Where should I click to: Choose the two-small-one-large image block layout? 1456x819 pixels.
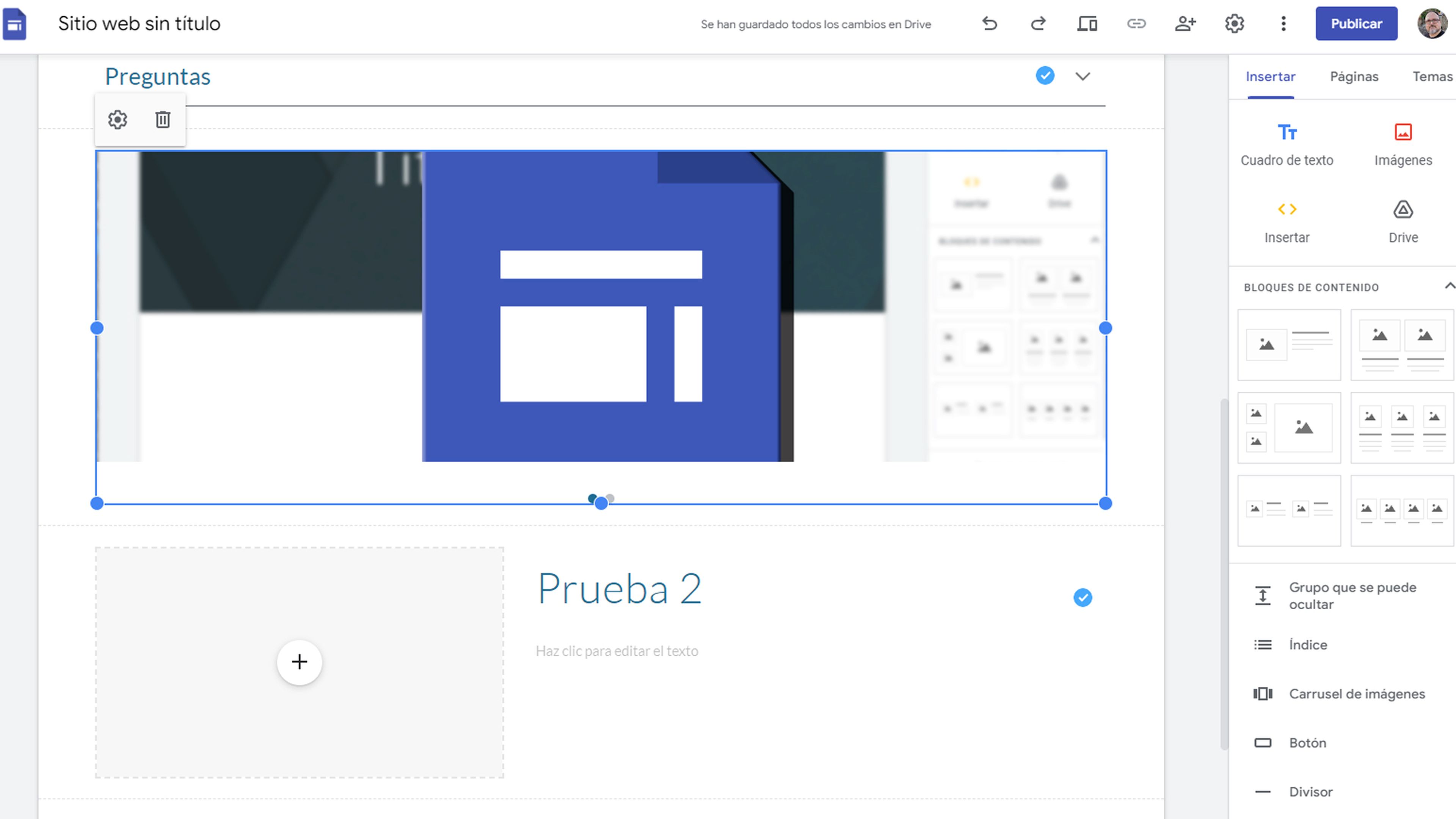click(1289, 428)
